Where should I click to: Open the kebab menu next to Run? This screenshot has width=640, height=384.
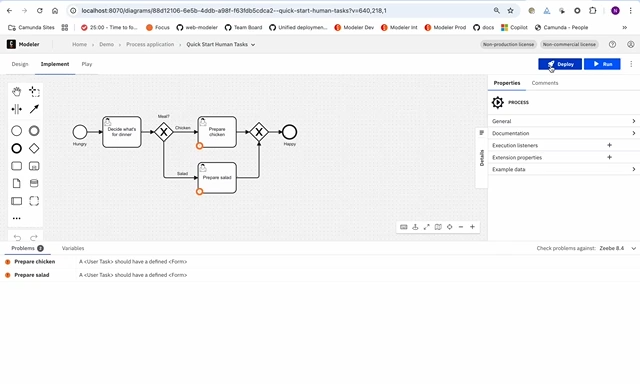pos(631,64)
